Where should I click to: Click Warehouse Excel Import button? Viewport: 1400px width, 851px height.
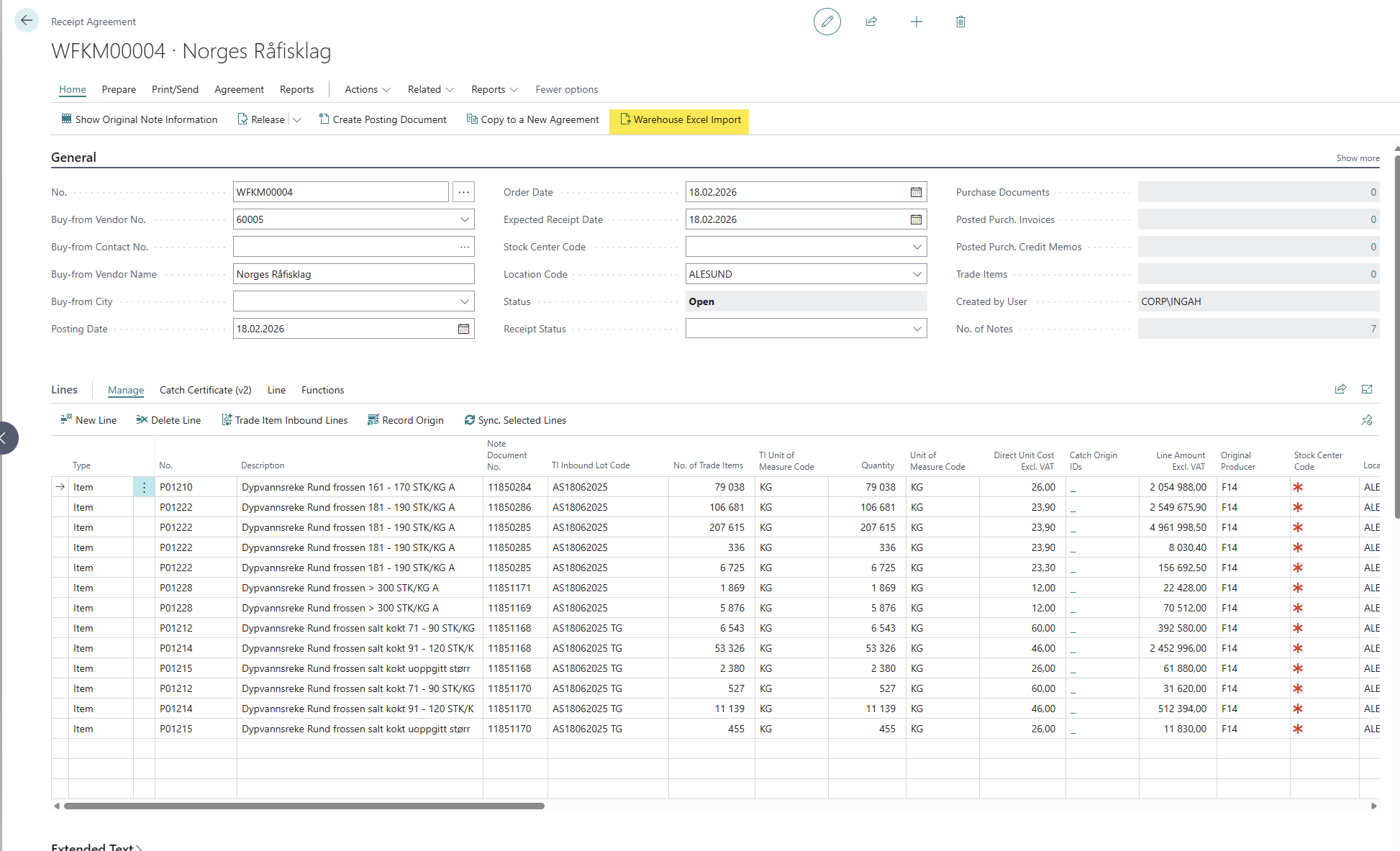679,119
